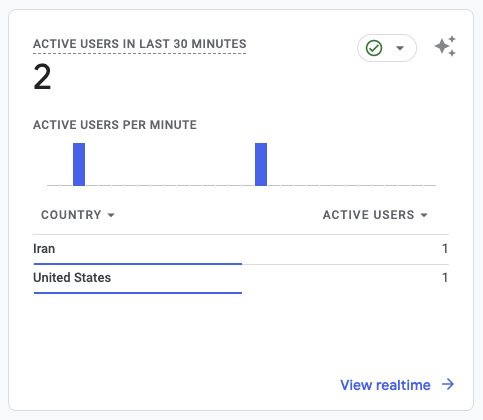Viewport: 483px width, 420px height.
Task: Click the first blue bar in the chart
Action: click(79, 164)
